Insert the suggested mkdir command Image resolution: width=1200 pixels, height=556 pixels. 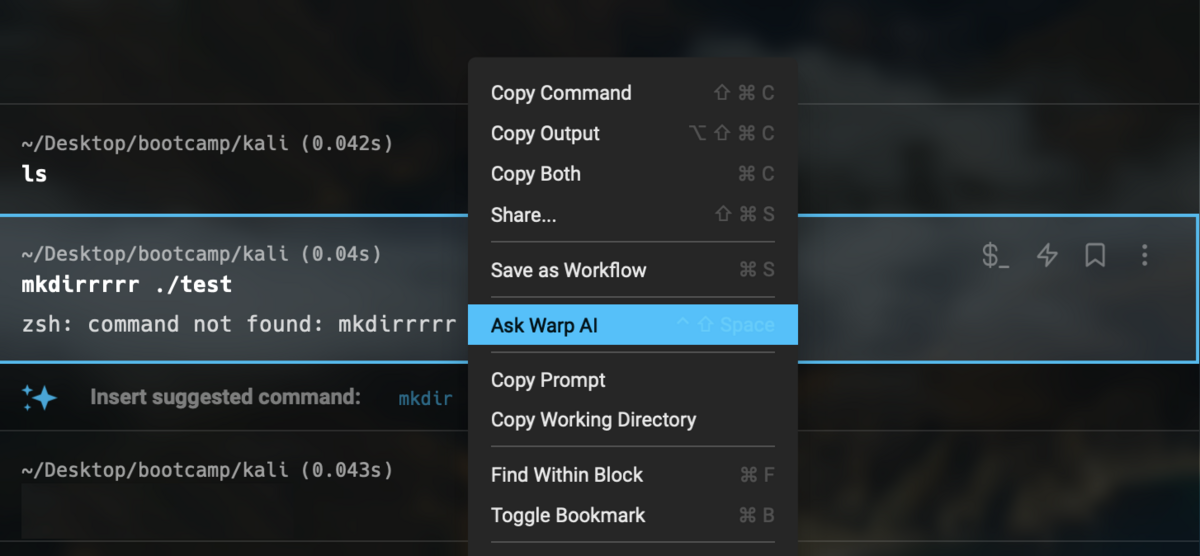(x=426, y=398)
